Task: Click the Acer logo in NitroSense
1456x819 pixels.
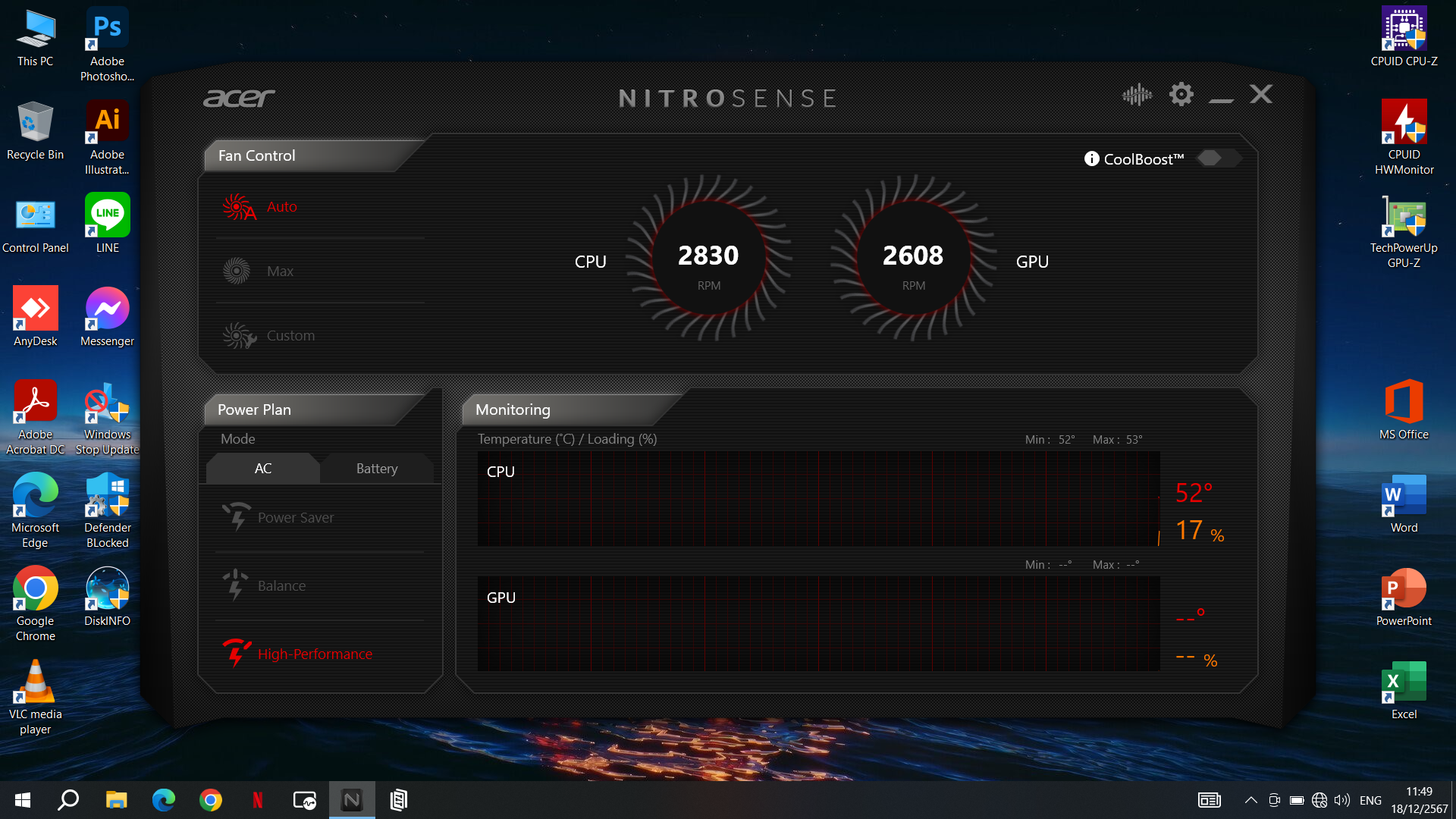Action: 239,98
